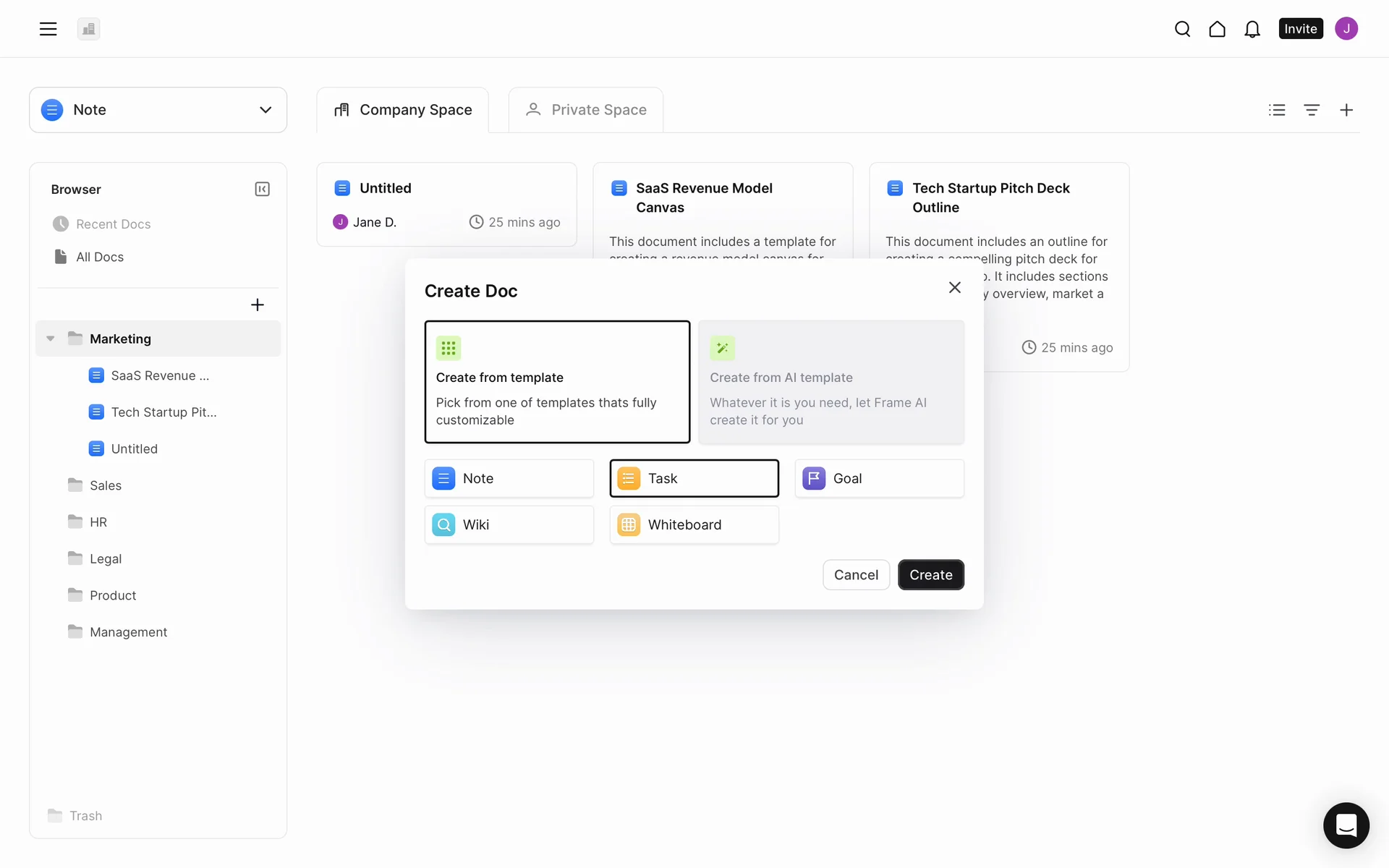Select the Company Space tab
This screenshot has width=1389, height=868.
click(402, 110)
